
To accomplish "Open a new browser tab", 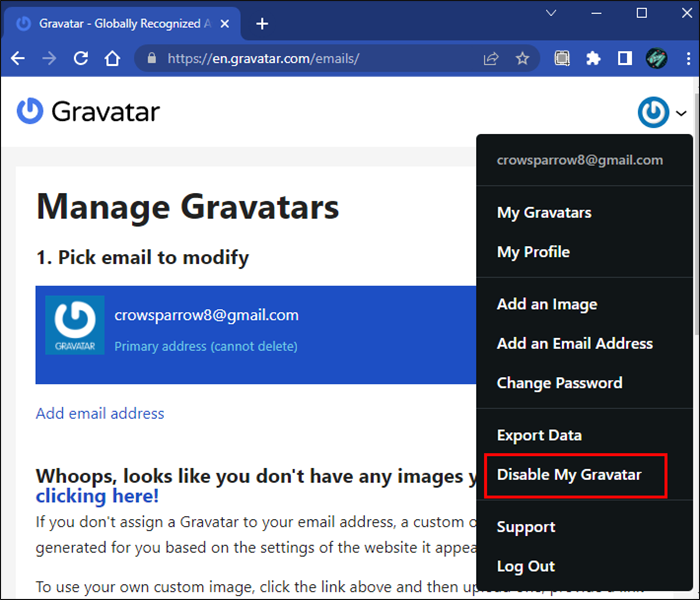I will coord(262,24).
